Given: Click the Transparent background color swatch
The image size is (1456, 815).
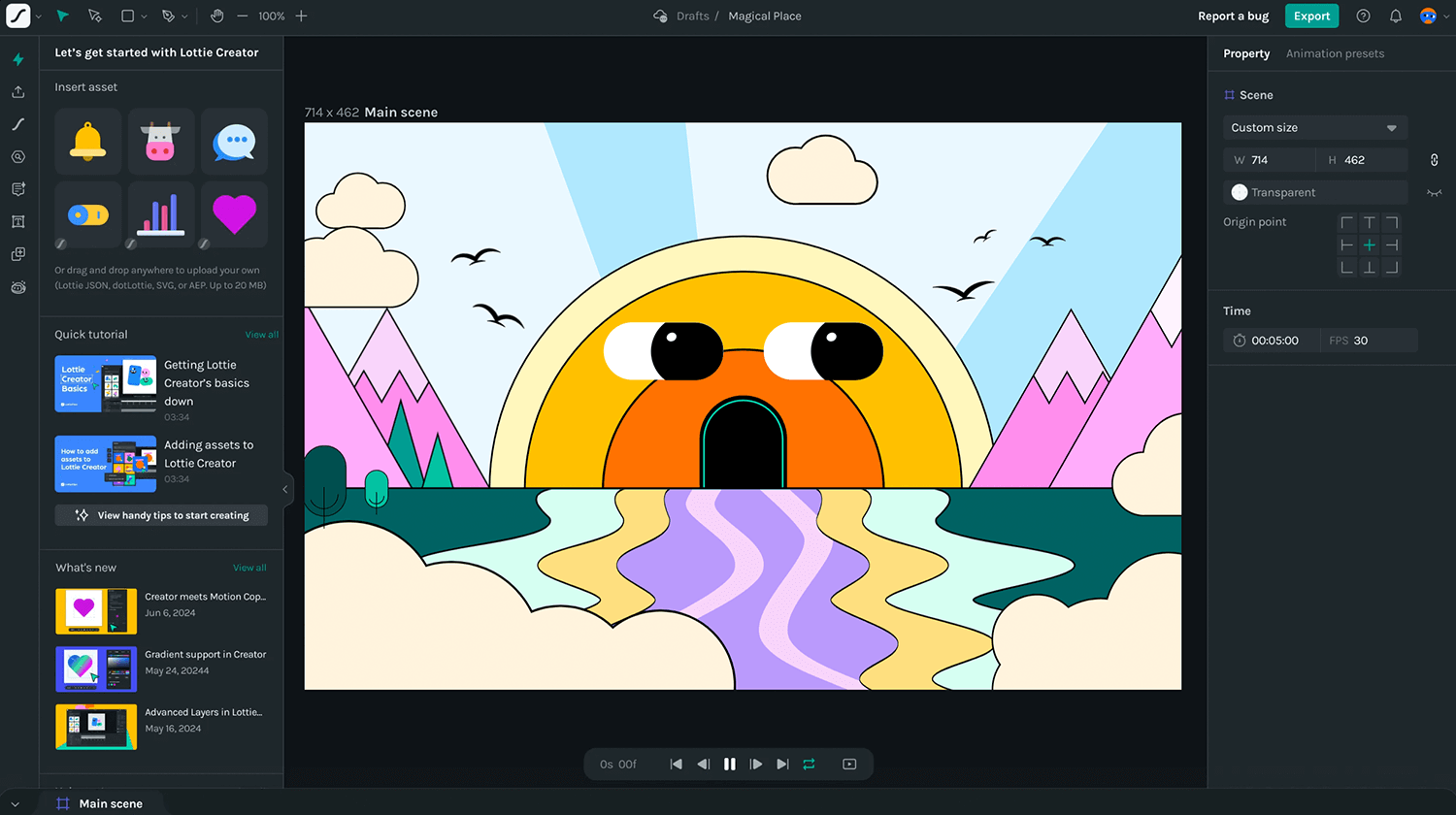Looking at the screenshot, I should [x=1240, y=192].
